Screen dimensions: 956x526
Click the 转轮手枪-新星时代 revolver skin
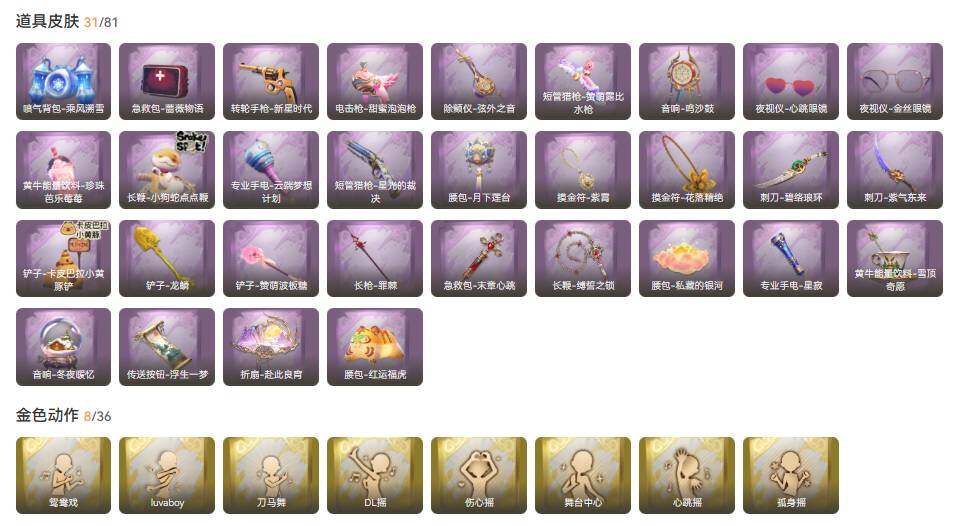point(271,81)
